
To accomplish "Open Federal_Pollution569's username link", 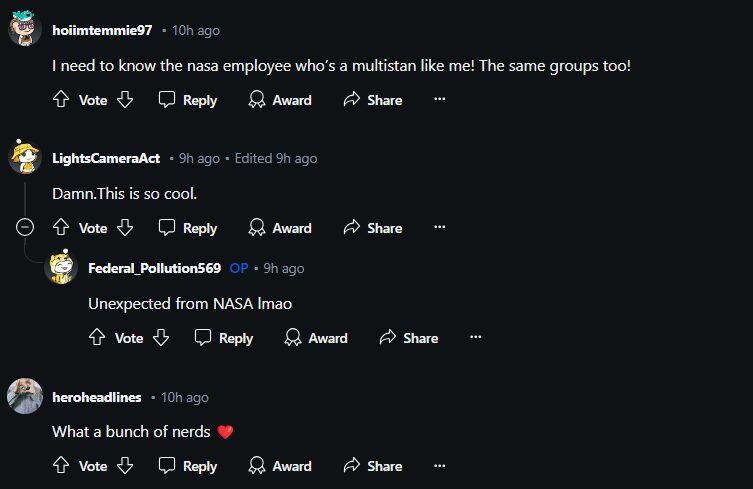I will point(154,268).
